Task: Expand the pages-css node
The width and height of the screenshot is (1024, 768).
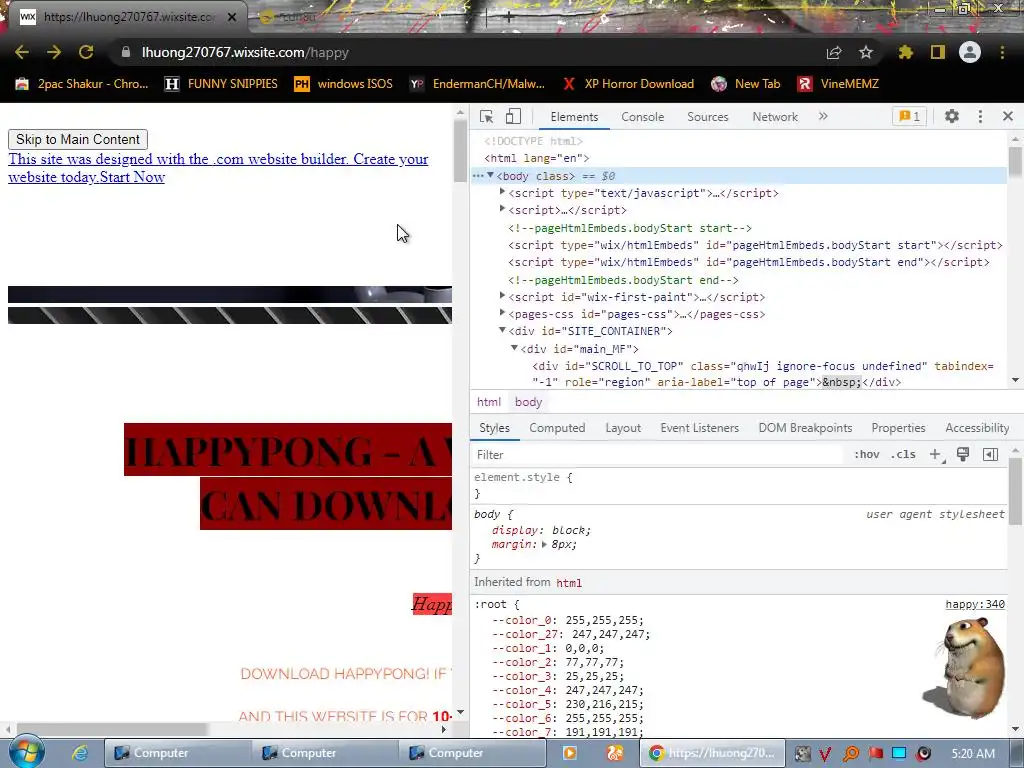Action: pos(502,313)
